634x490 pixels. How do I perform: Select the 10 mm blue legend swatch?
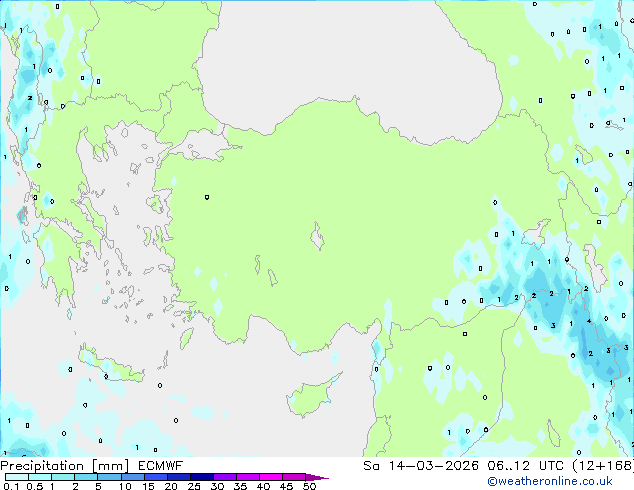pos(133,477)
